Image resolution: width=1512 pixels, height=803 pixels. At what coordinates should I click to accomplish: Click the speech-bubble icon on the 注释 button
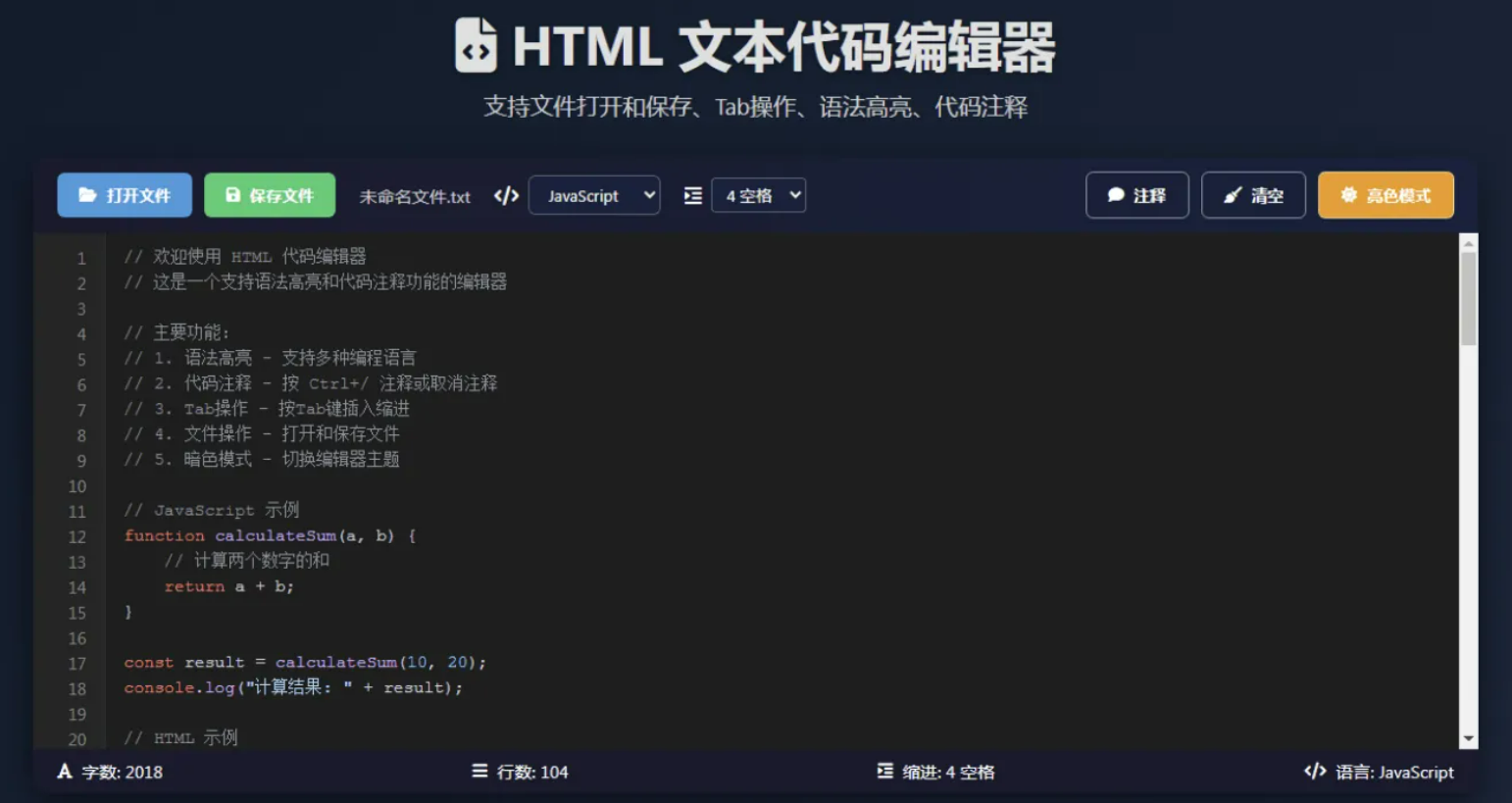point(1114,195)
